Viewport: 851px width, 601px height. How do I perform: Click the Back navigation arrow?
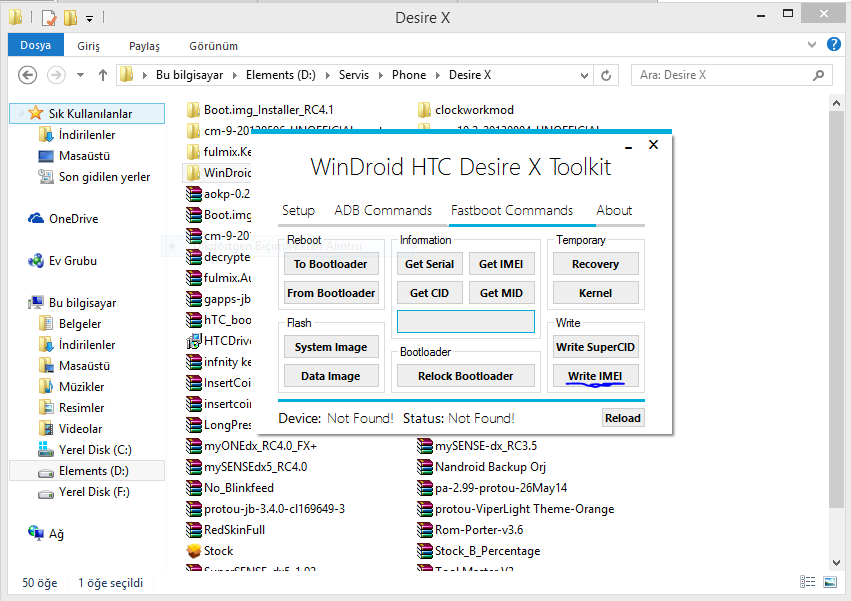point(28,75)
